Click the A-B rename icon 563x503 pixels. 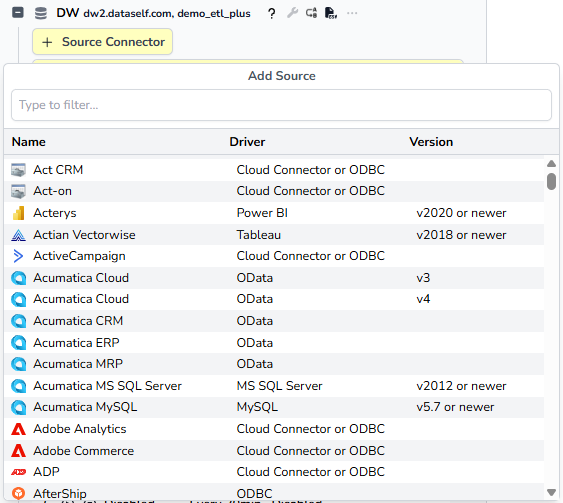point(311,13)
